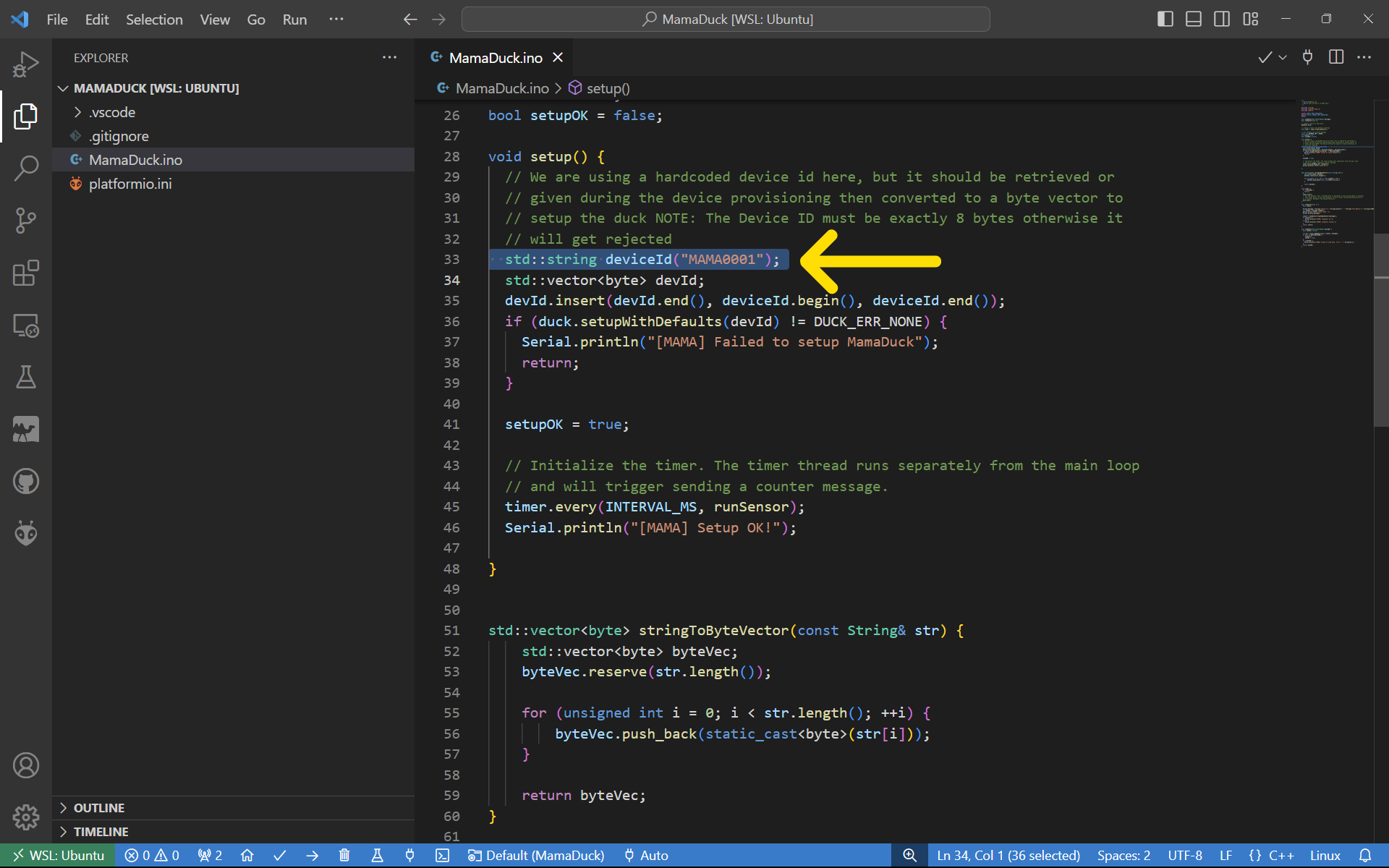Toggle secondary side bar

tap(1222, 20)
